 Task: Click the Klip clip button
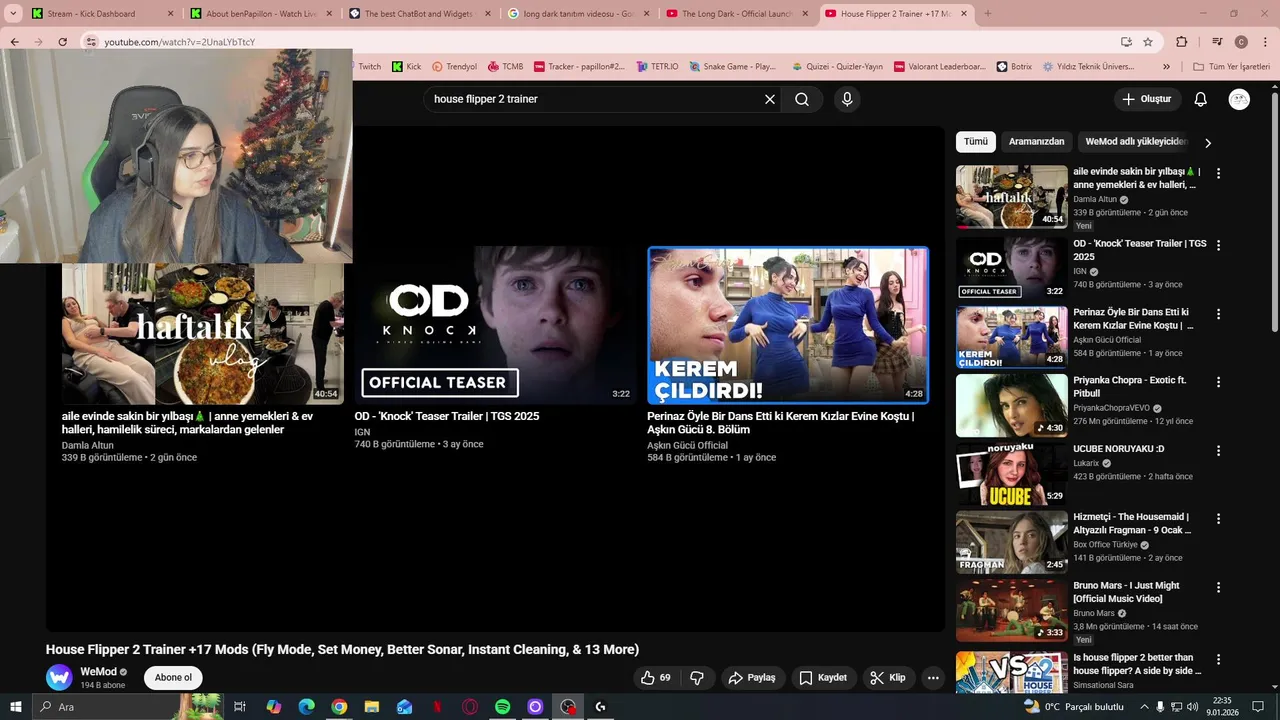click(x=887, y=678)
